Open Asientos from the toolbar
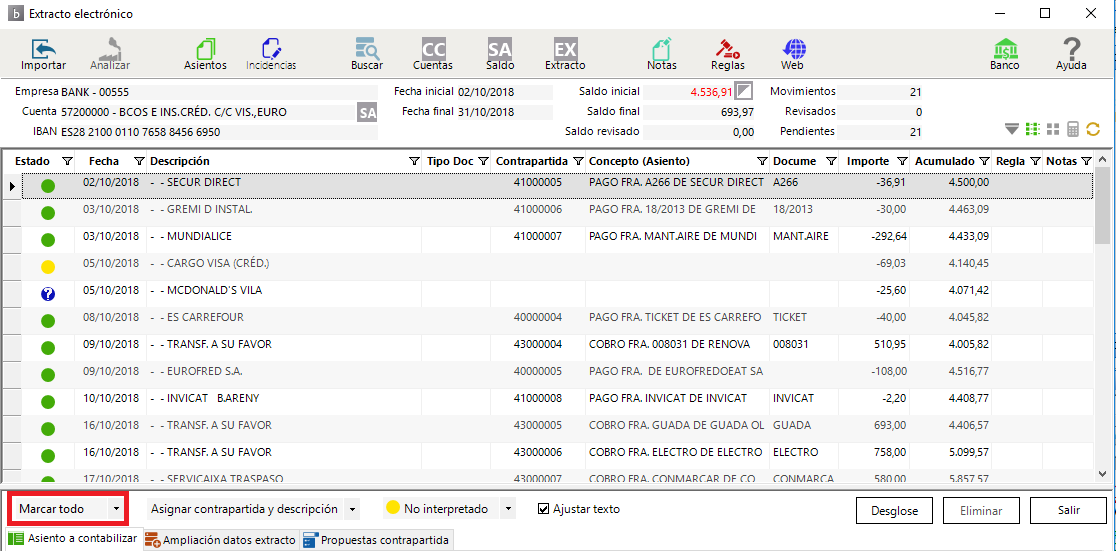 (x=205, y=55)
